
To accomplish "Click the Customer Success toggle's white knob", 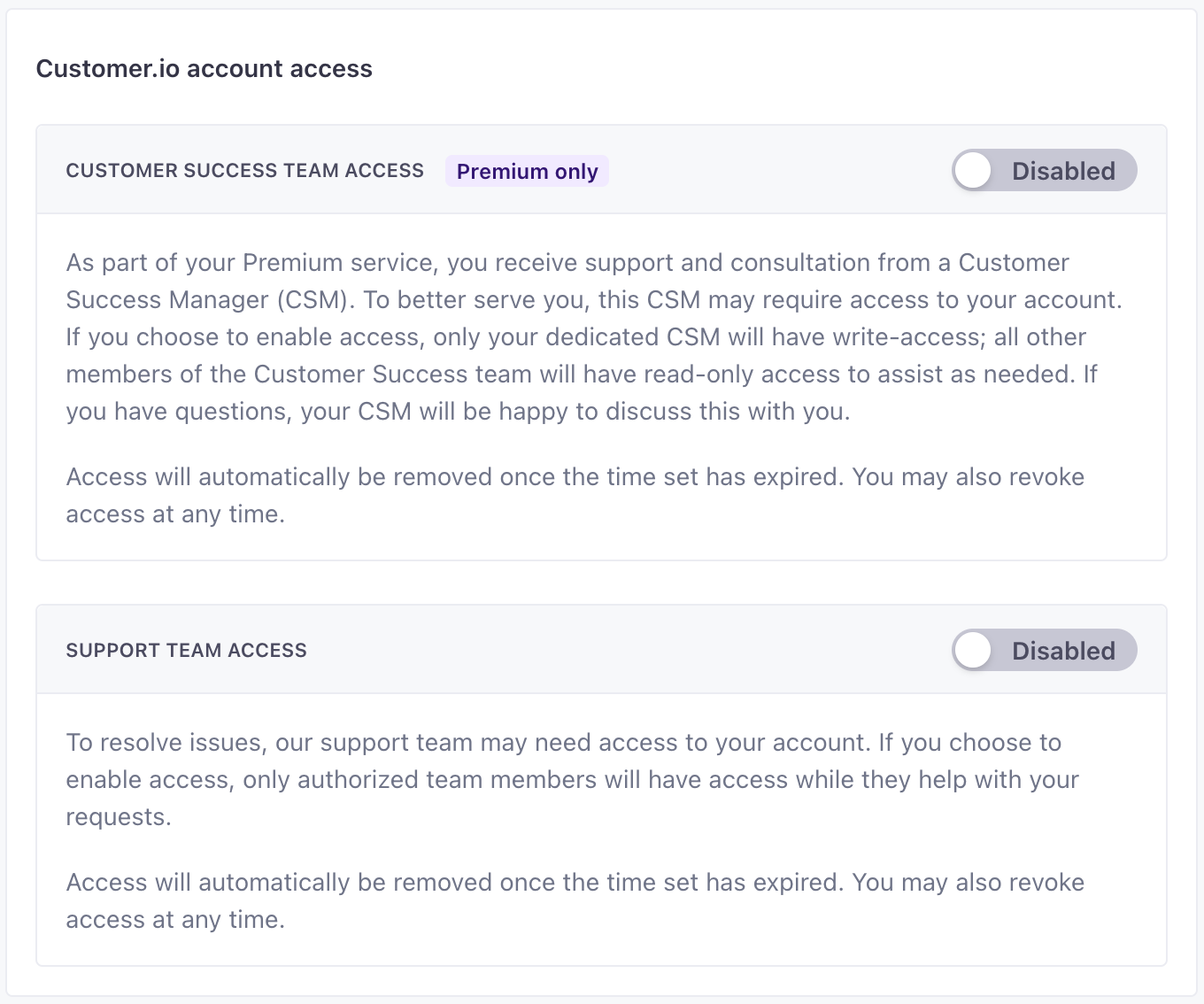I will click(x=974, y=171).
